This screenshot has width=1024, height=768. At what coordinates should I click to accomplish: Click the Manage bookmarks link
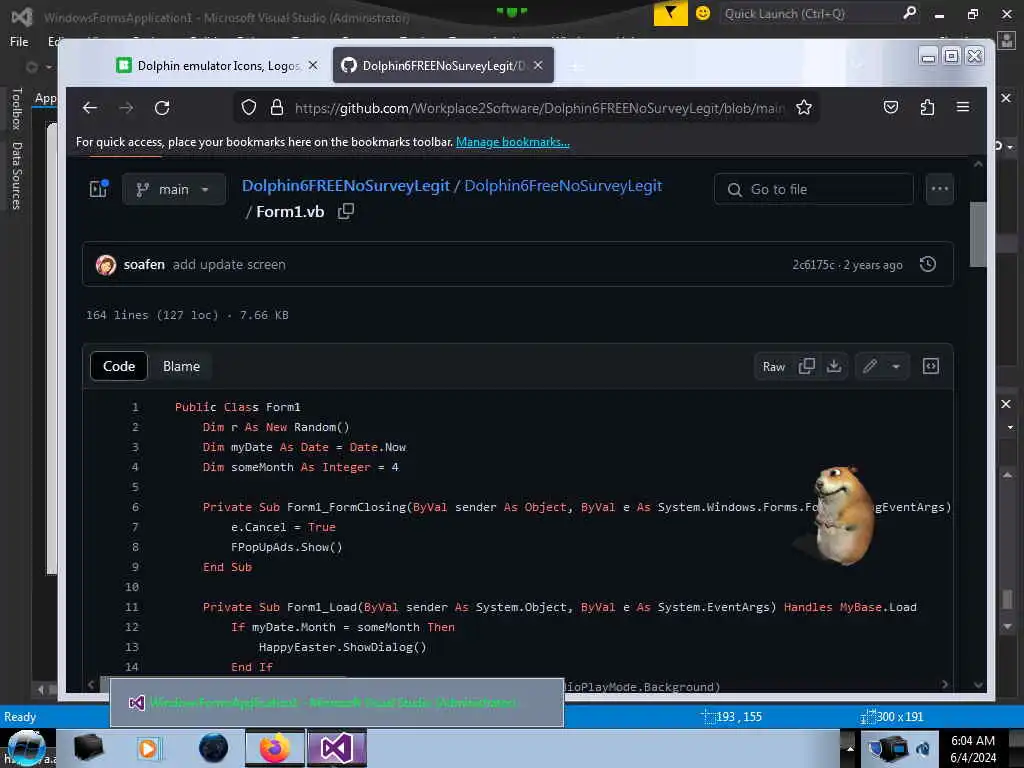tap(513, 142)
